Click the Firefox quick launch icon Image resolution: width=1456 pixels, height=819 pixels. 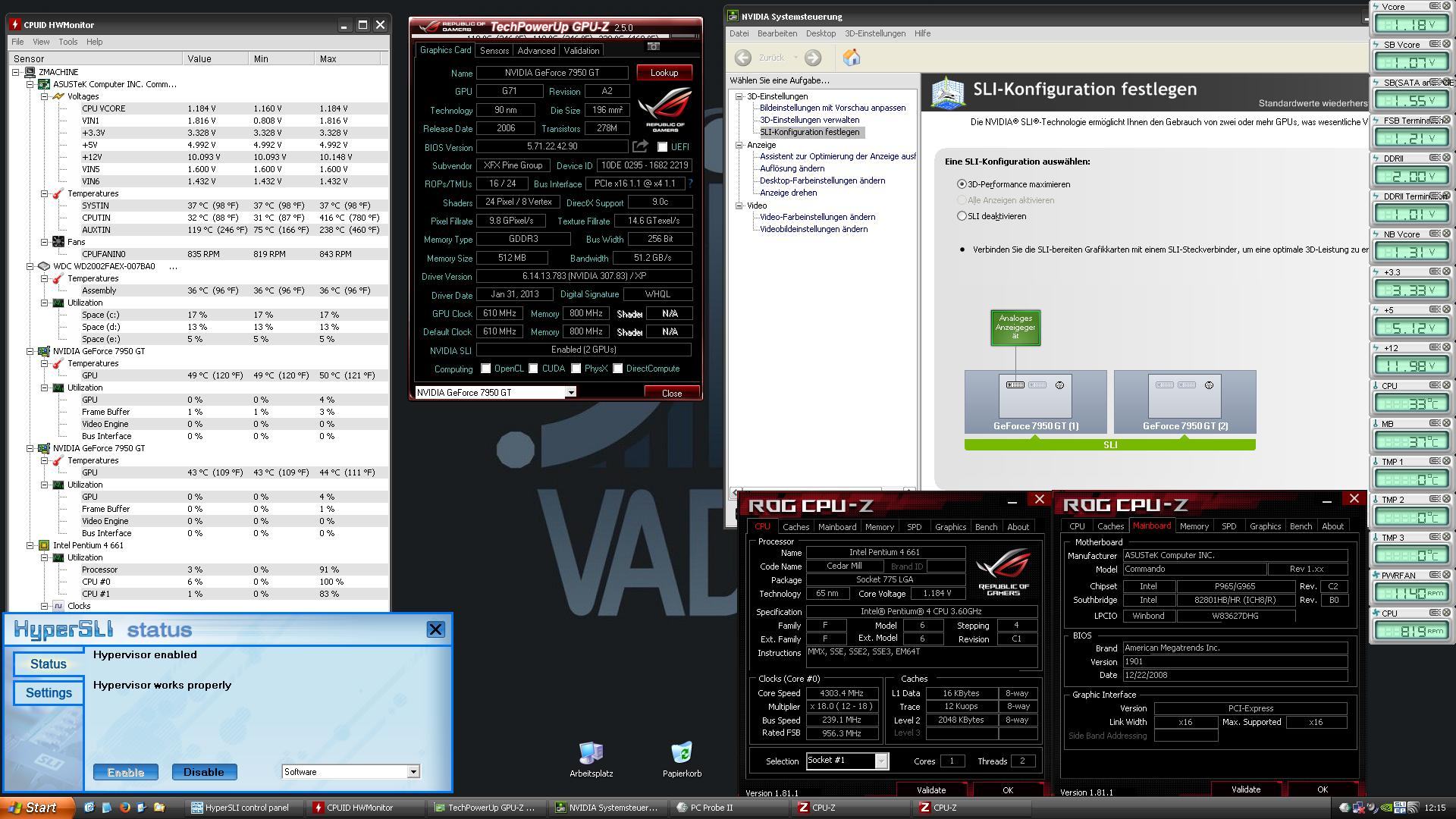pos(124,808)
